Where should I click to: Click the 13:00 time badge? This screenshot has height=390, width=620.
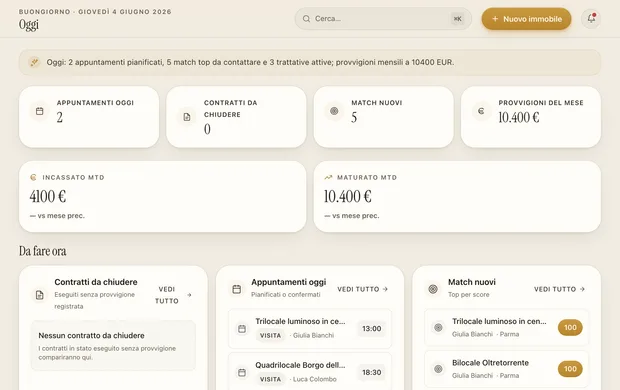(x=372, y=329)
